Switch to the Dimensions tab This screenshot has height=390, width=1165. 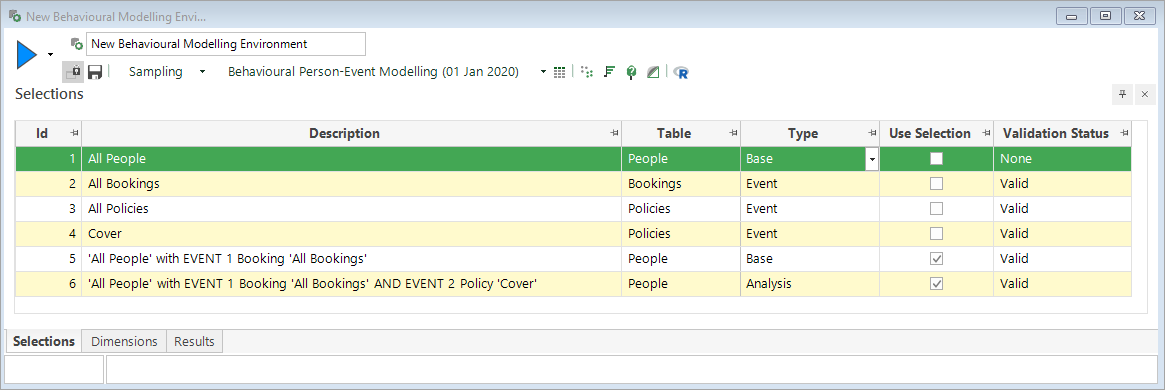[x=124, y=342]
